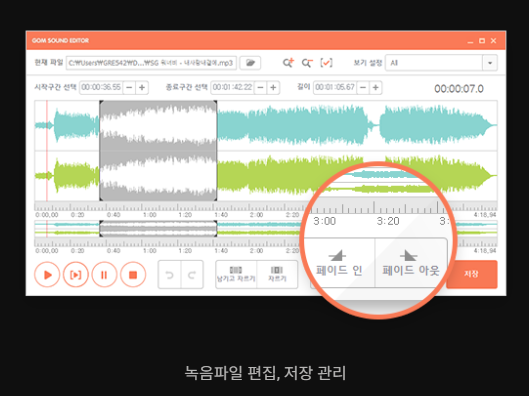Screen dimensions: 529x396
Task: Select the 보기 설정 All combo box
Action: 441,63
